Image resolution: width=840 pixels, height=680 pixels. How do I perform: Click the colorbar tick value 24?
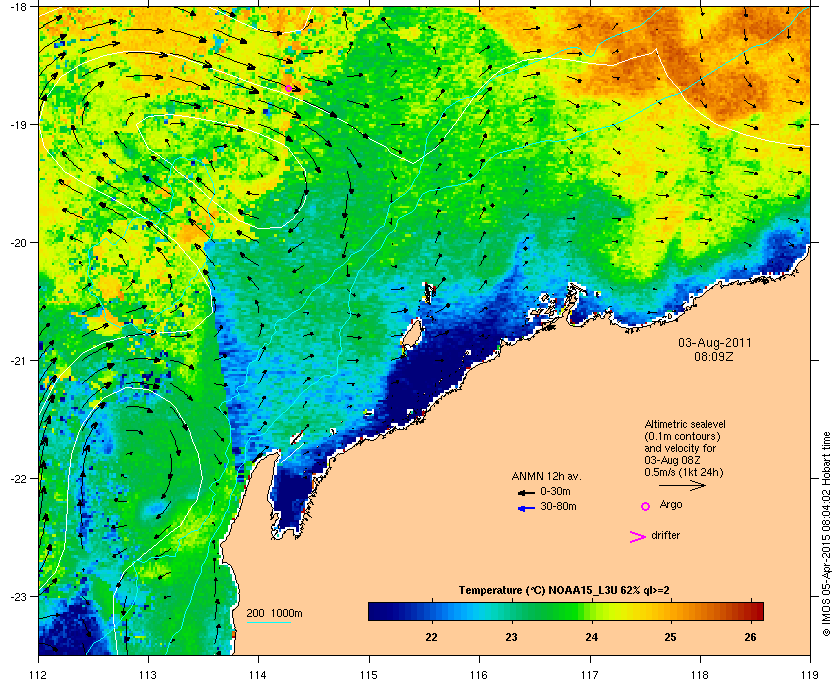point(591,637)
